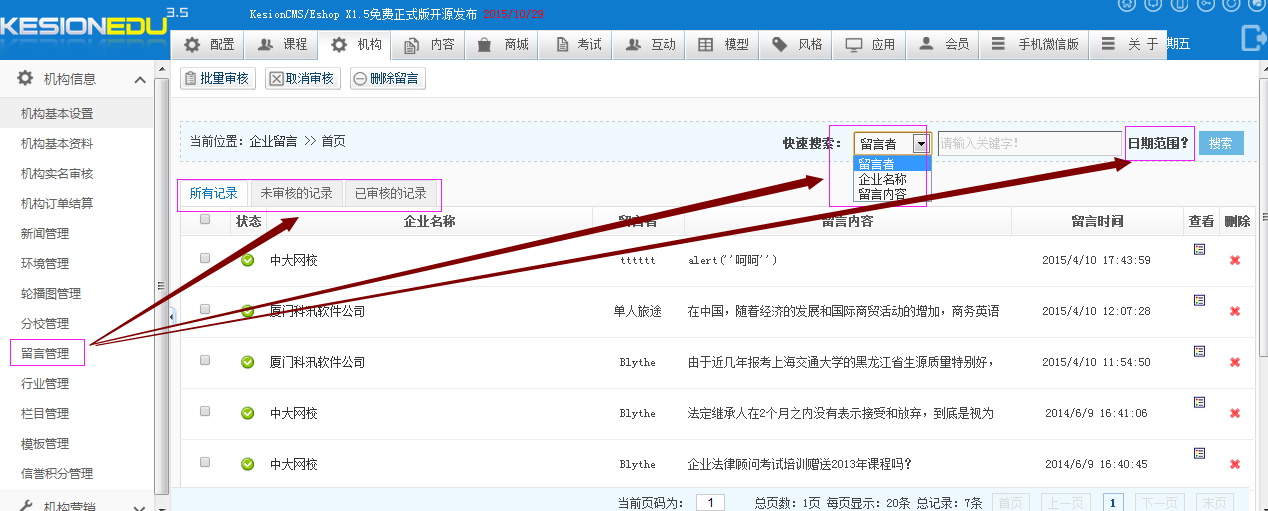Click the 搜索 search button
The image size is (1268, 511).
pos(1221,143)
